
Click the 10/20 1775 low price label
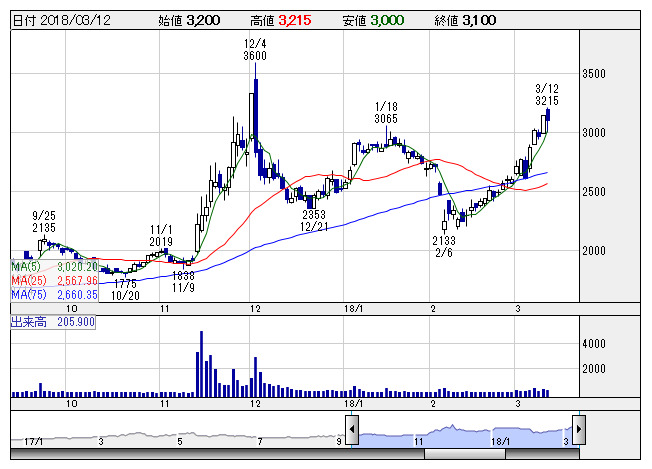pos(125,290)
